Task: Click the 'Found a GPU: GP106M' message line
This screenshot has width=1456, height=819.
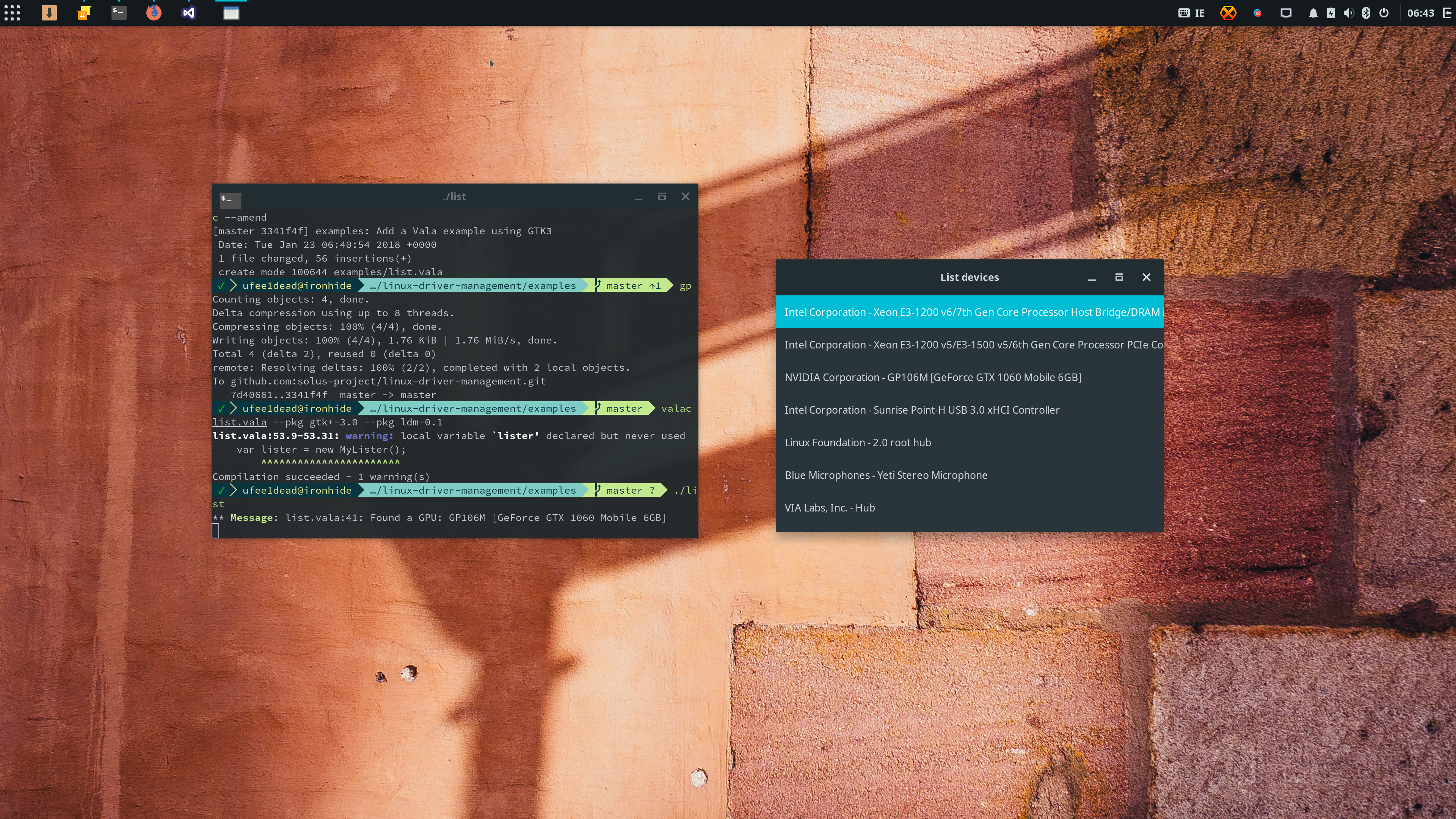Action: click(x=439, y=518)
